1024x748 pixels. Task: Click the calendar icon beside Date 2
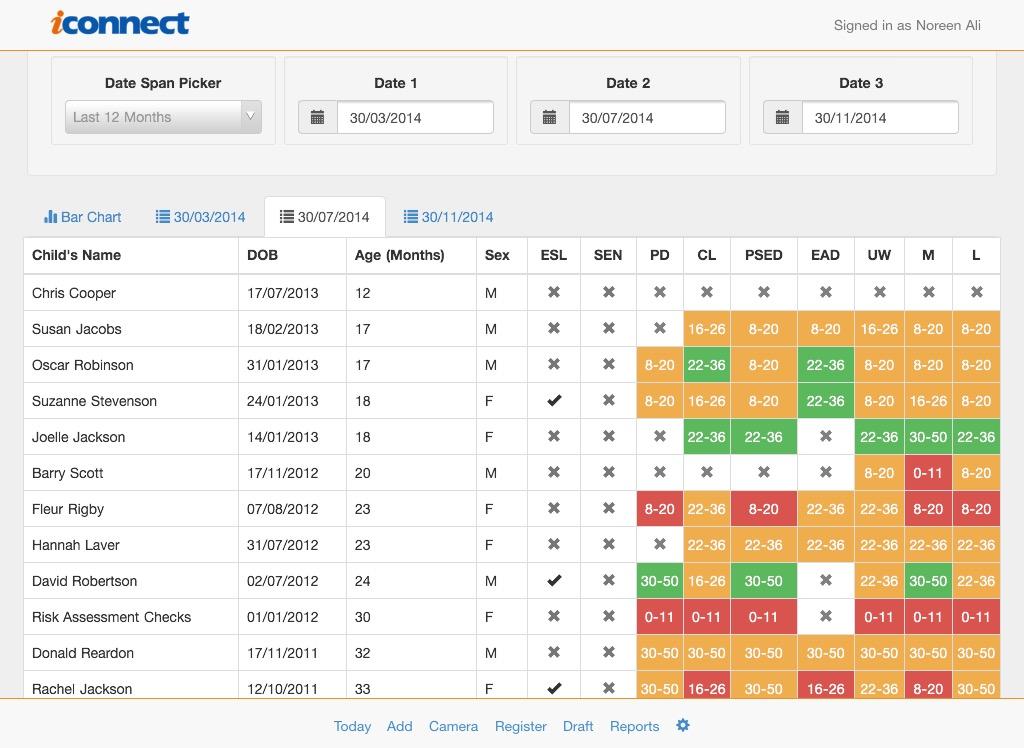pos(549,118)
